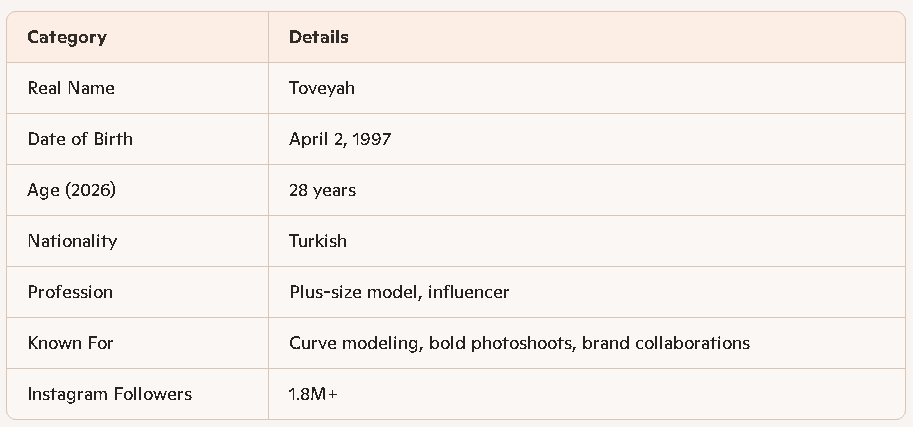Image resolution: width=913 pixels, height=427 pixels.
Task: Click the "28 years" value
Action: (322, 190)
